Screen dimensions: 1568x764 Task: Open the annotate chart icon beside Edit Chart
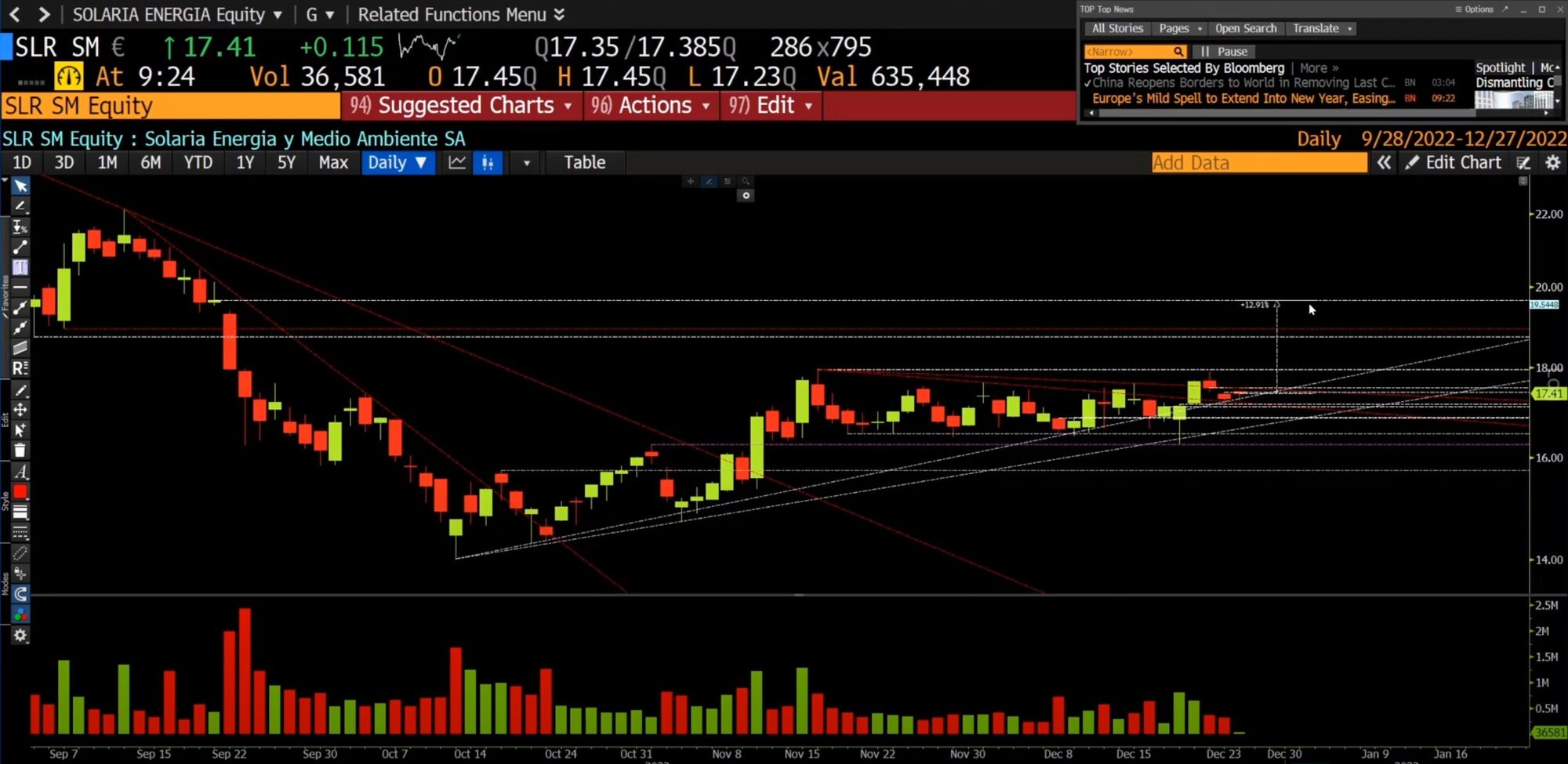pos(1523,162)
